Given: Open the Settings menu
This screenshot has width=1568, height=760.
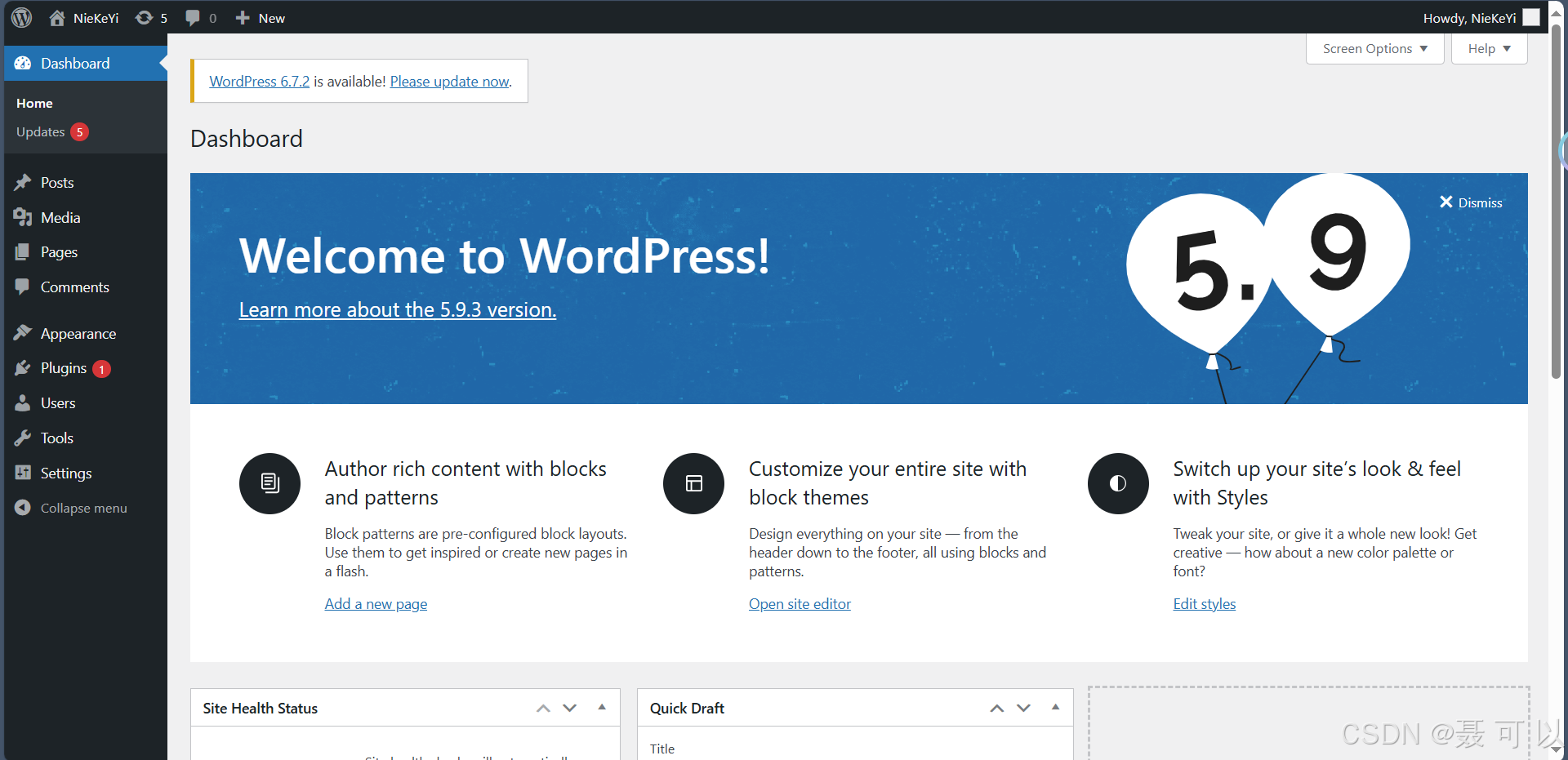Looking at the screenshot, I should coord(86,473).
